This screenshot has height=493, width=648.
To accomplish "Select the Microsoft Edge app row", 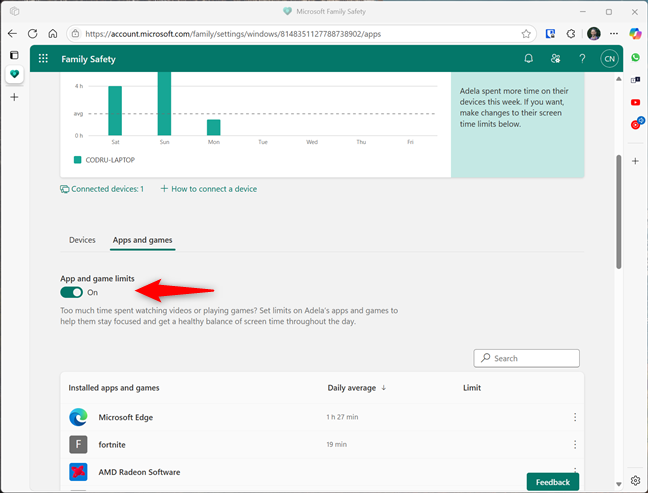I will 322,417.
